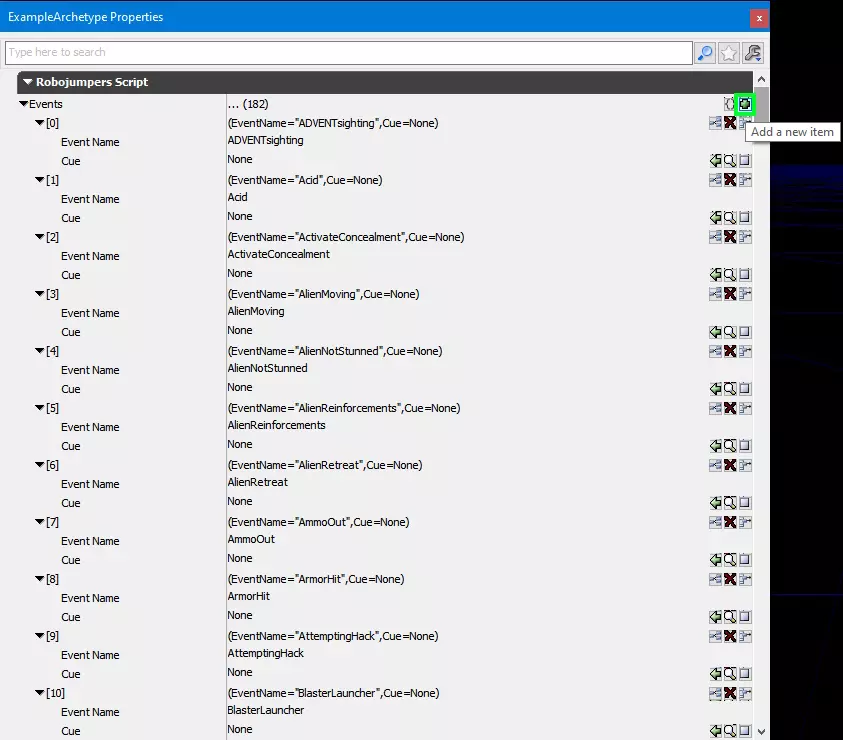Clear the Acid Cue value
Viewport: 843px width, 740px height.
745,217
